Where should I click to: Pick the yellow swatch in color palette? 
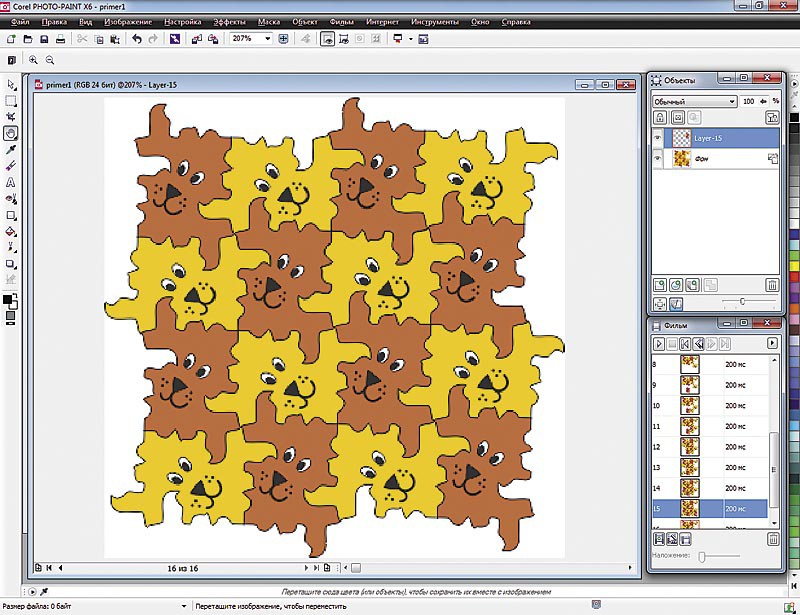tap(794, 266)
